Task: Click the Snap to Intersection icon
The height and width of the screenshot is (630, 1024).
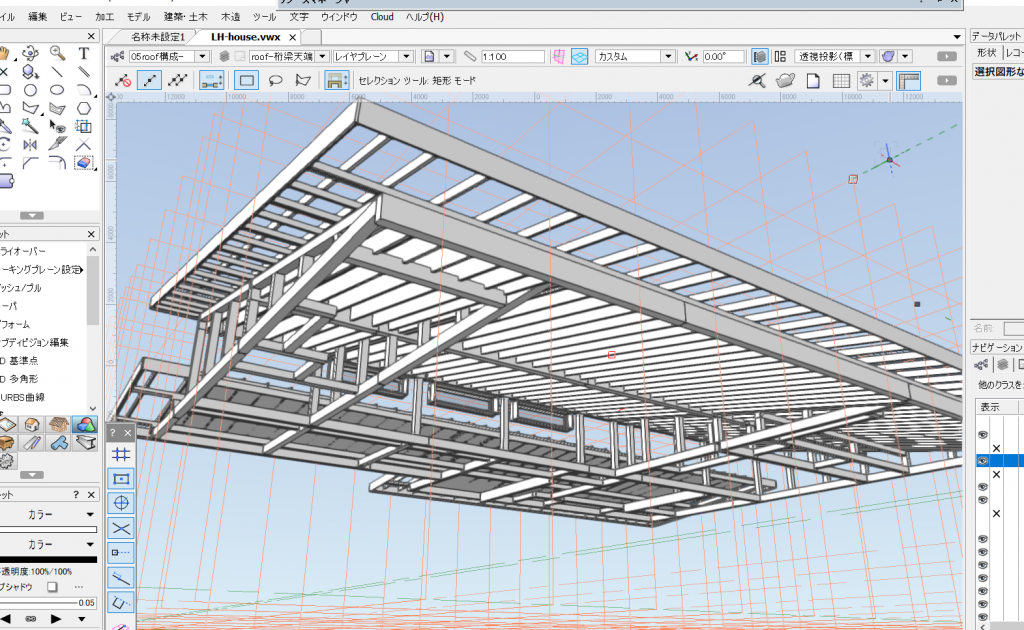Action: pyautogui.click(x=121, y=527)
